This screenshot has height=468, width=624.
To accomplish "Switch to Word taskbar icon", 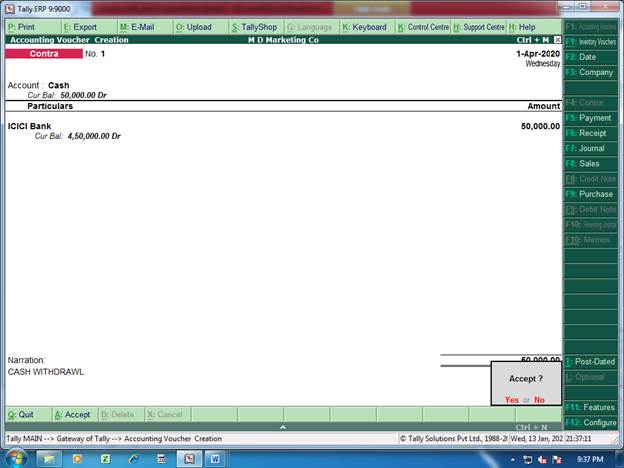I will point(215,459).
